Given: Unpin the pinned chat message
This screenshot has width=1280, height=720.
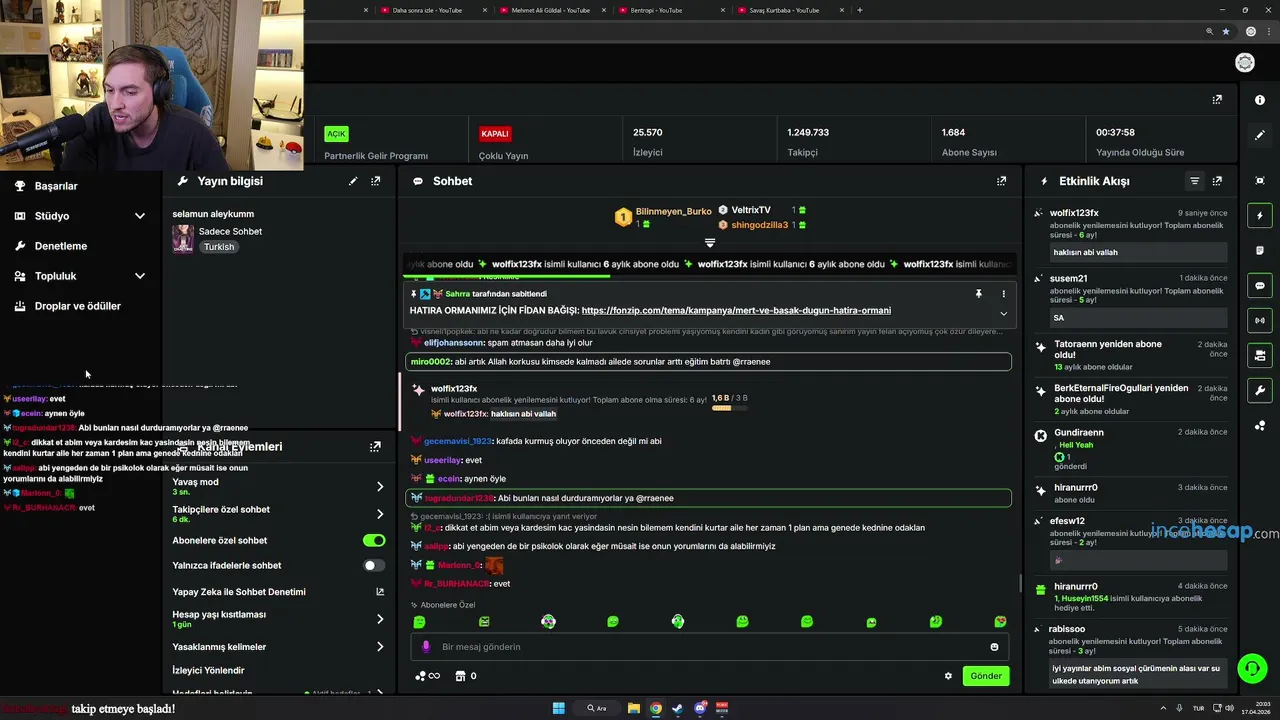Looking at the screenshot, I should tap(979, 294).
